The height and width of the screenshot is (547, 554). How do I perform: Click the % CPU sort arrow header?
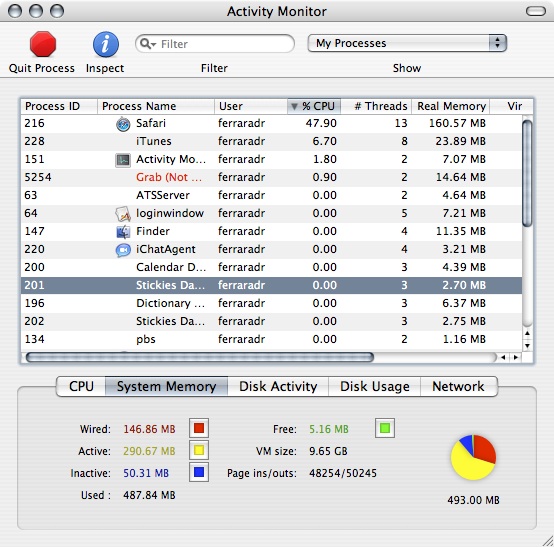coord(314,106)
